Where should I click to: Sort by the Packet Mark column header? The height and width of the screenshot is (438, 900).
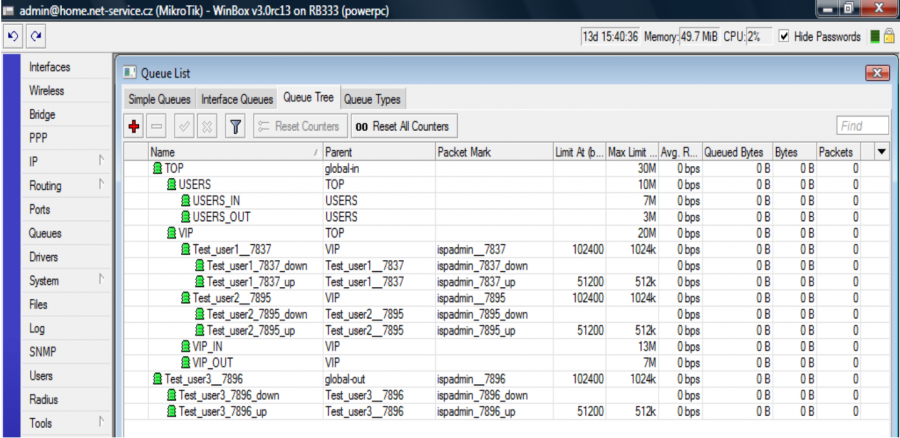(x=494, y=153)
